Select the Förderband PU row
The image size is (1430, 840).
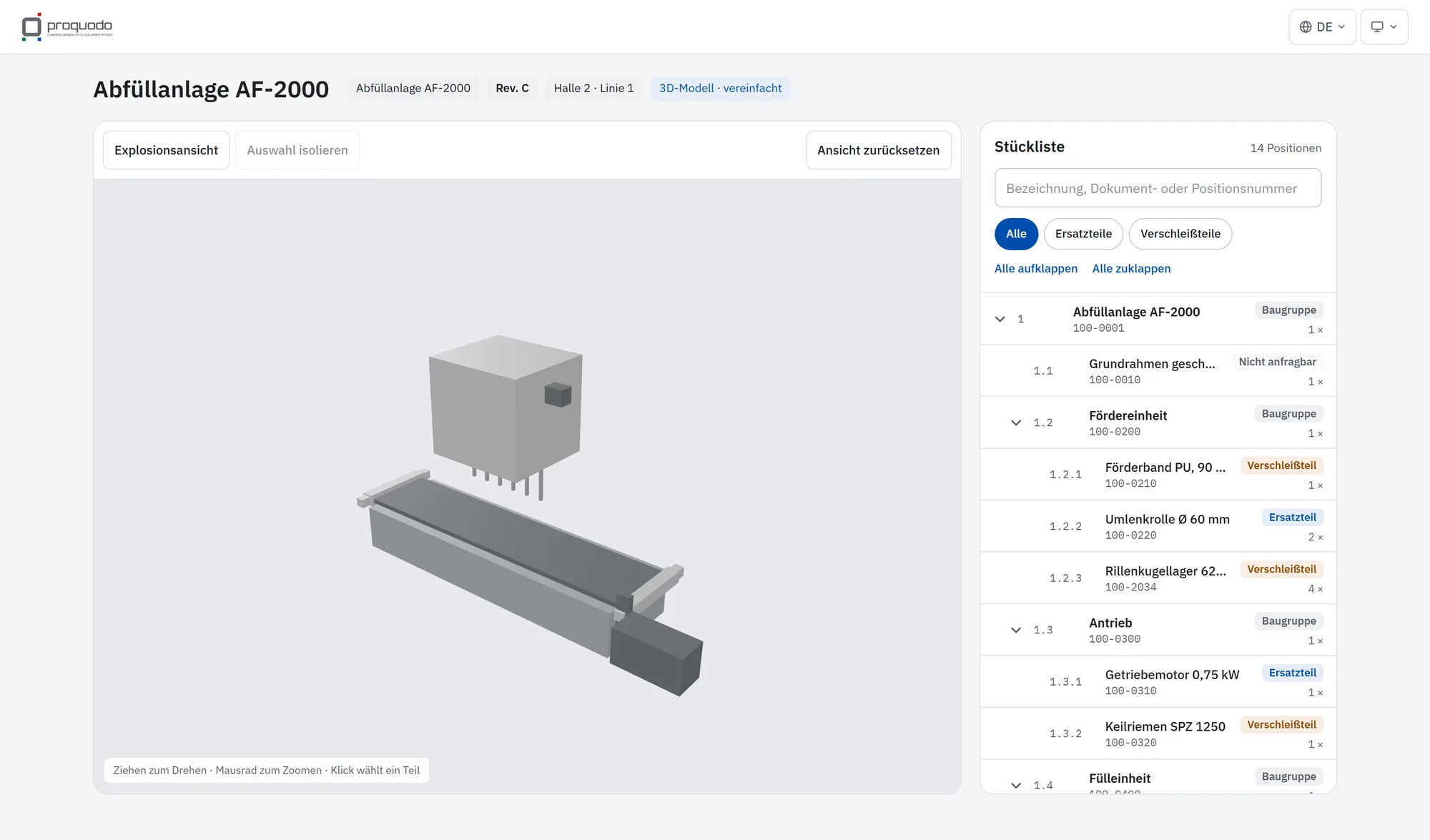tap(1158, 475)
